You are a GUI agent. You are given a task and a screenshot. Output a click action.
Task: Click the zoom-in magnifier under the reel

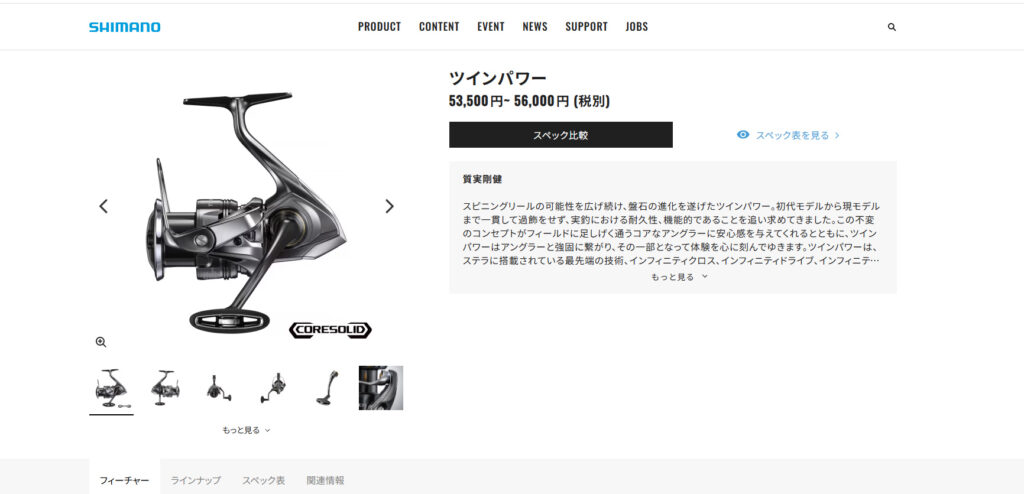pos(101,342)
